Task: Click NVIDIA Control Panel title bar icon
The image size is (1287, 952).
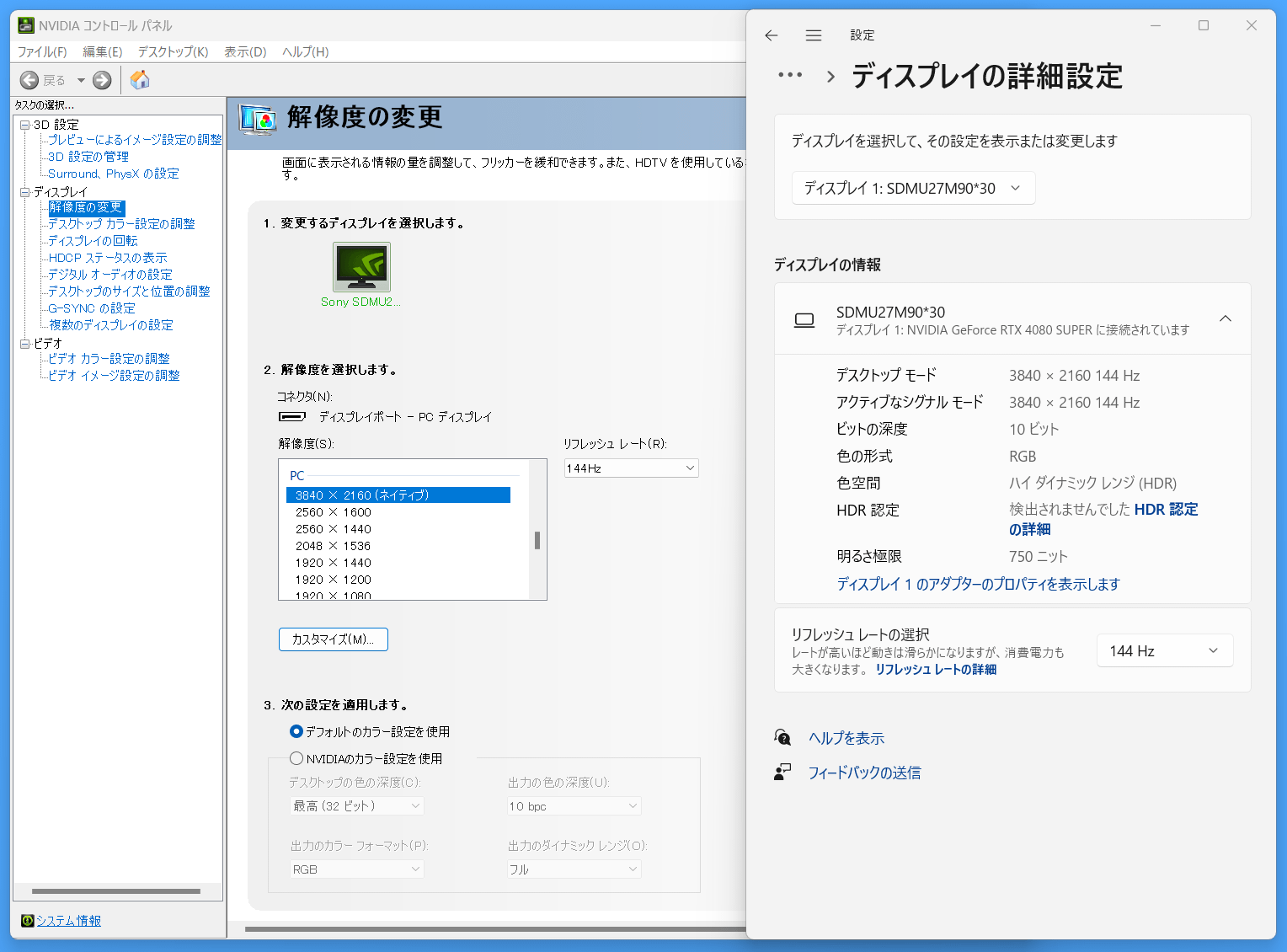Action: point(26,25)
